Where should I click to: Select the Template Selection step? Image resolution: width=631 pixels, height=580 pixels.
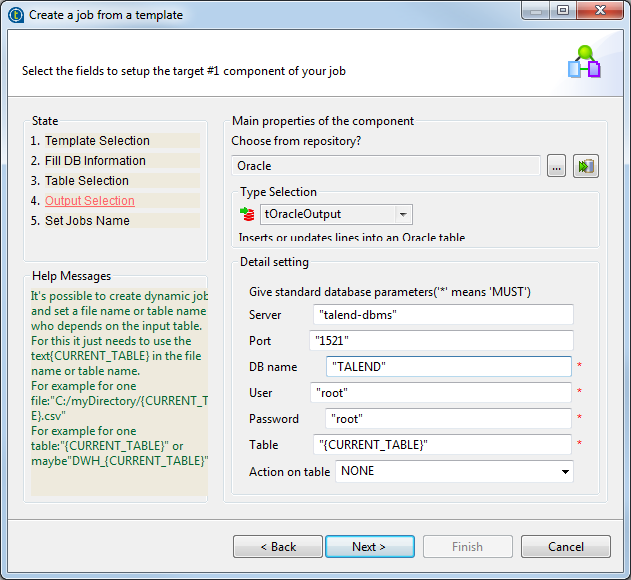coord(97,141)
